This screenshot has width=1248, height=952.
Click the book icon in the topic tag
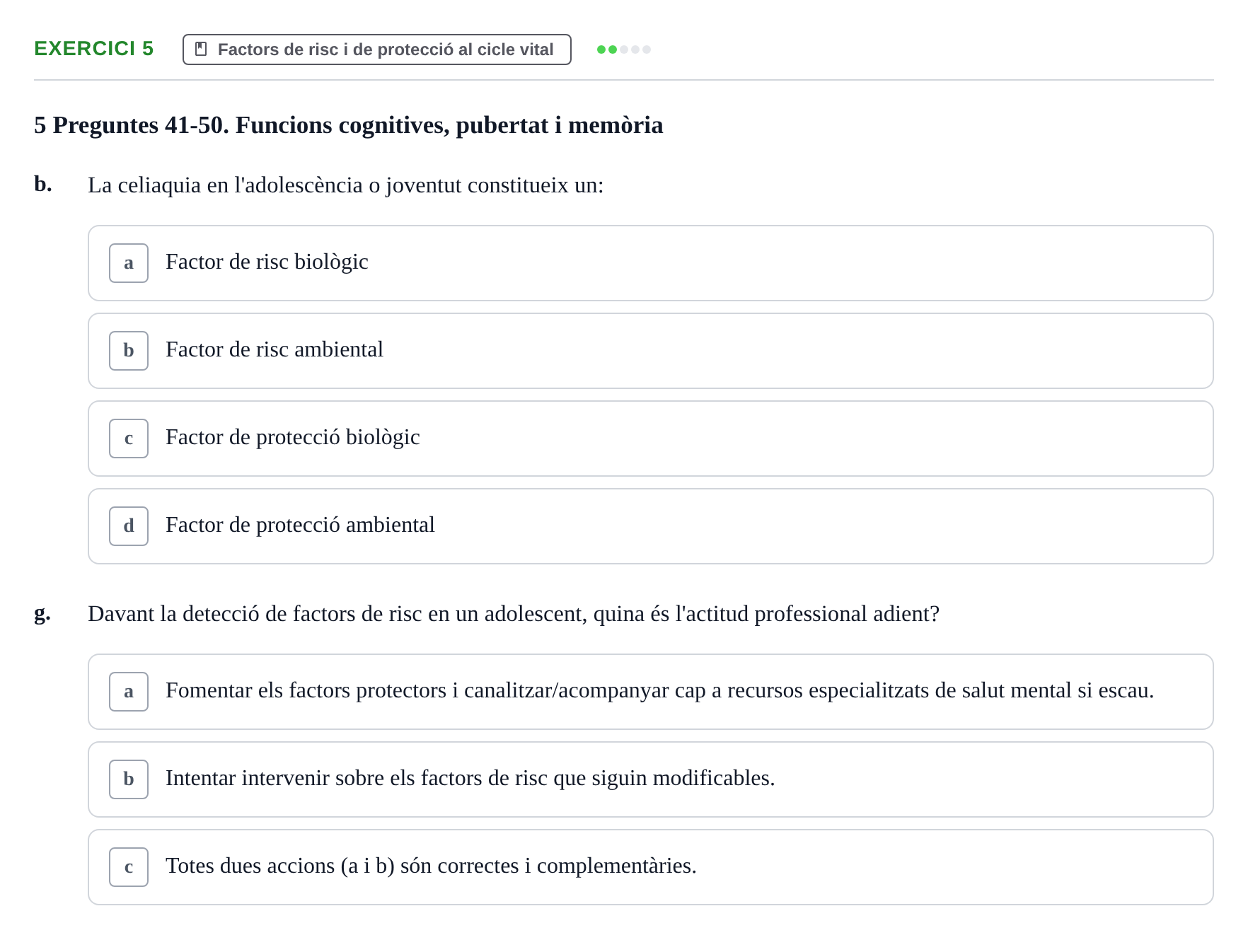pyautogui.click(x=201, y=49)
